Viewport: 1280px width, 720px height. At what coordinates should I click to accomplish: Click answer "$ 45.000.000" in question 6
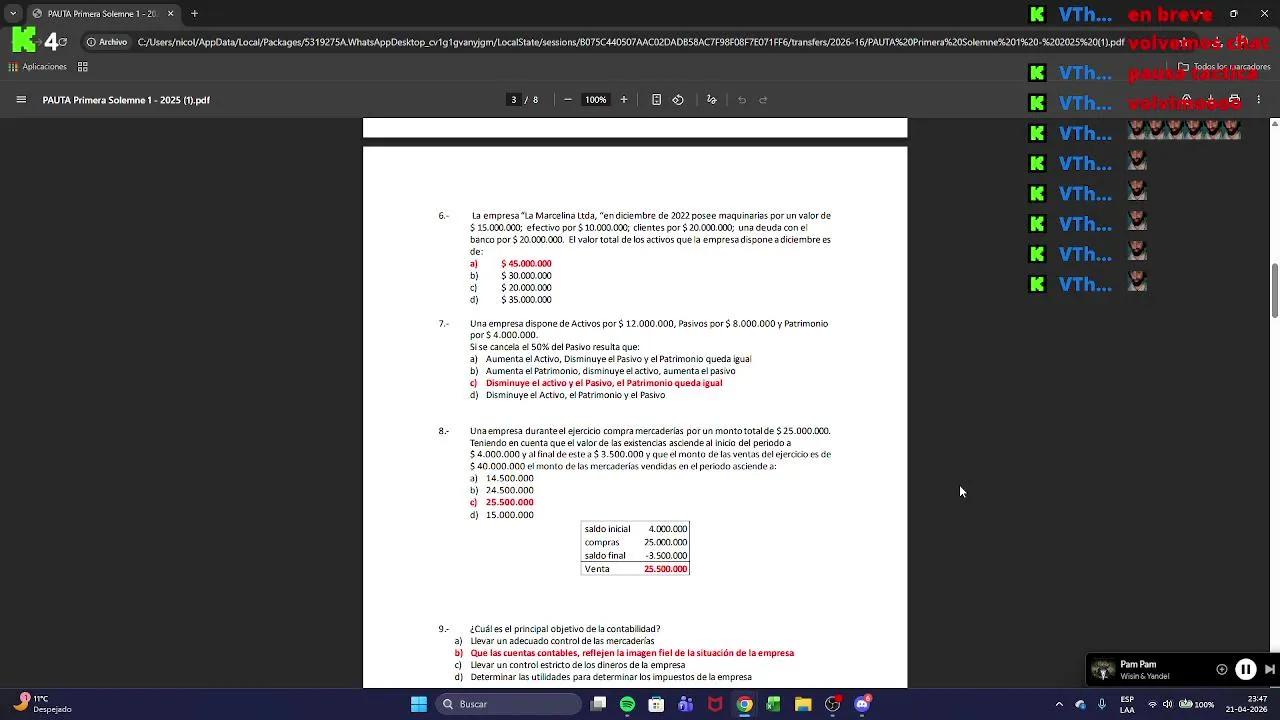coord(526,264)
